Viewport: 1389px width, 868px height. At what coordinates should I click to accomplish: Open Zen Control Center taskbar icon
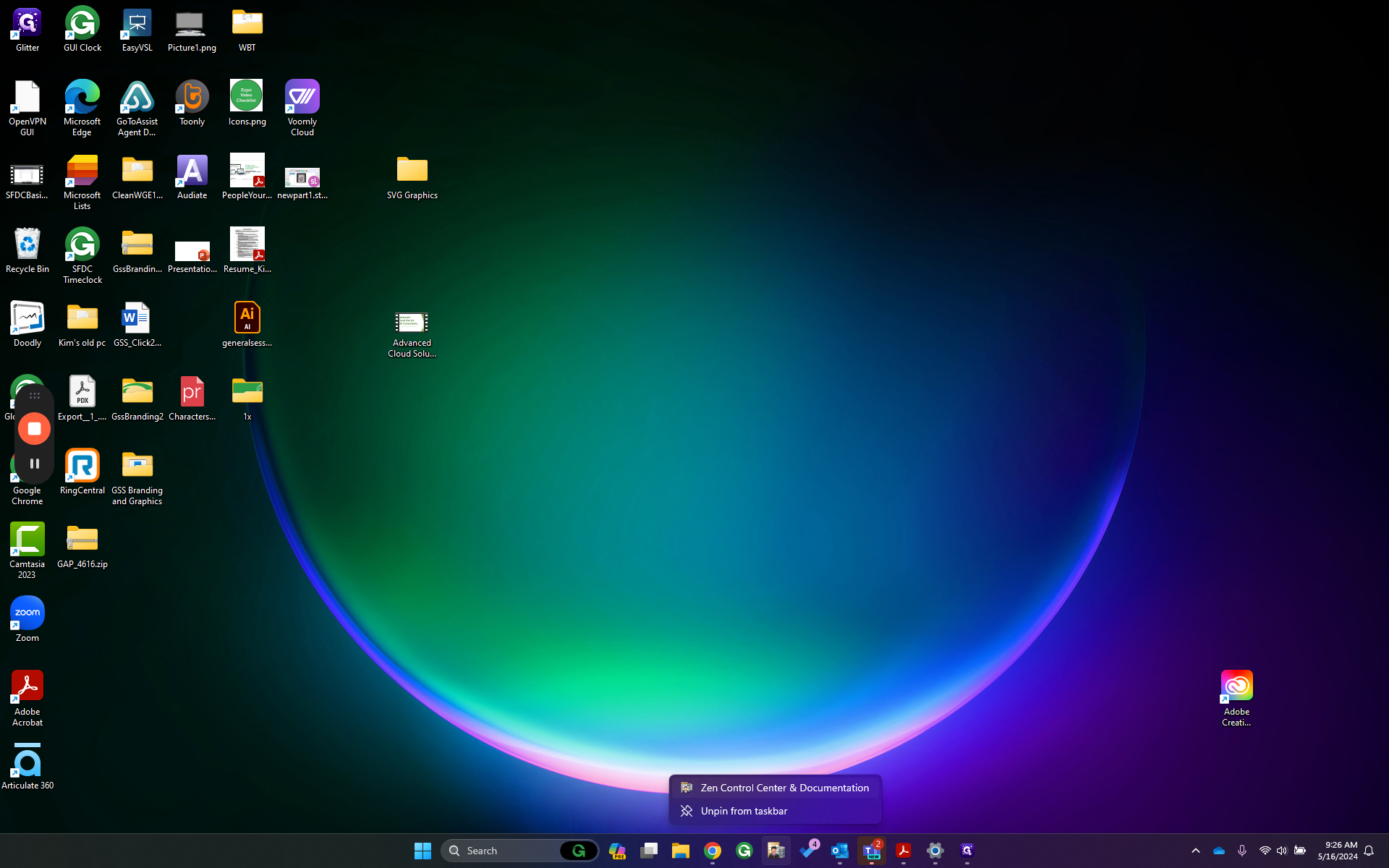pos(776,851)
